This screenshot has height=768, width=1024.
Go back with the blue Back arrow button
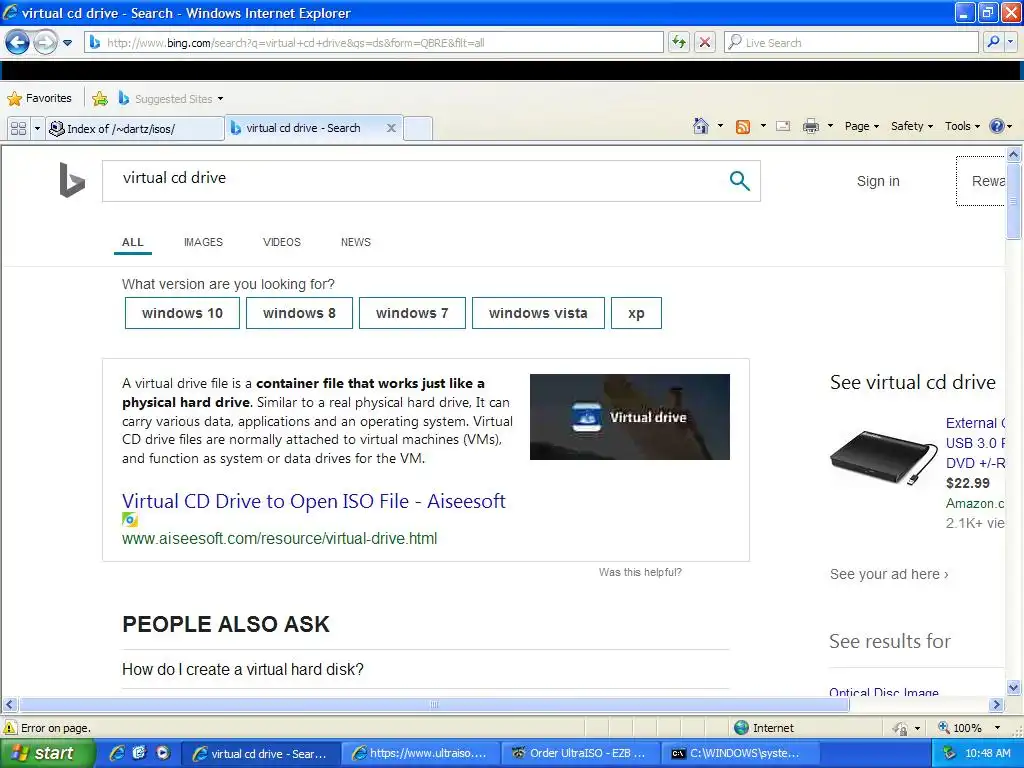[17, 43]
